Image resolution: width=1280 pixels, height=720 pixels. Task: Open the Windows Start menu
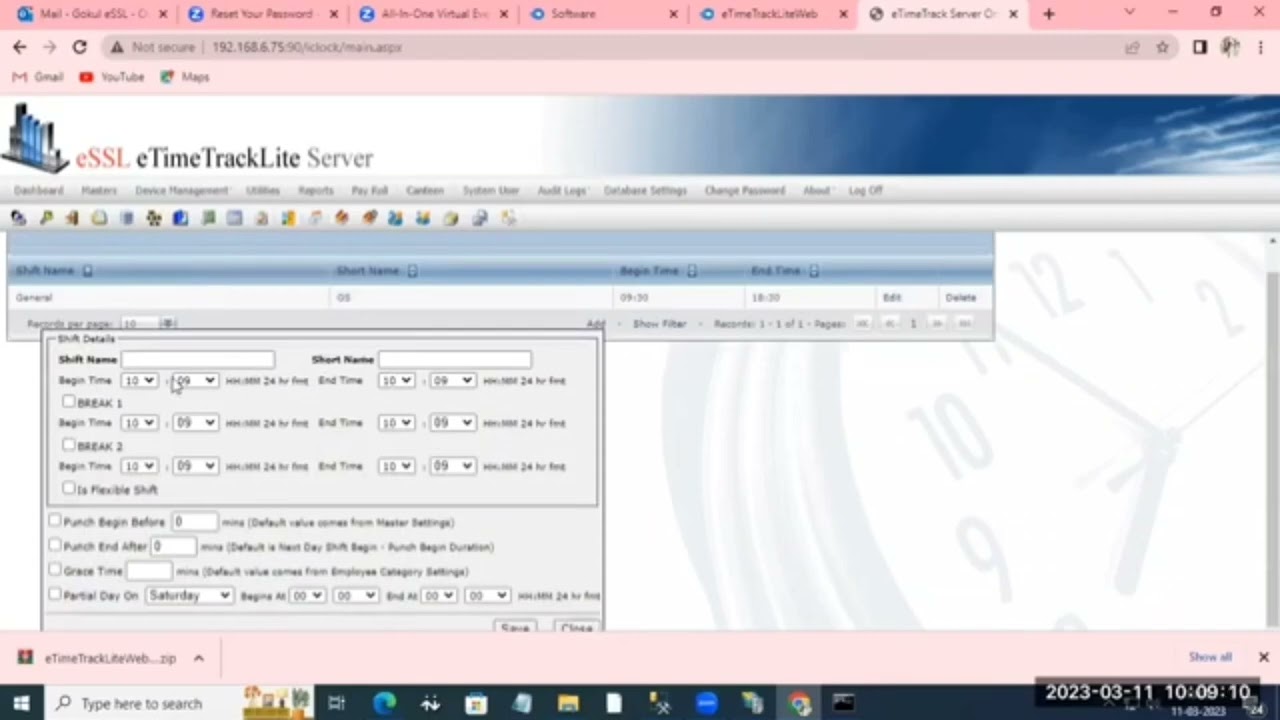tap(21, 703)
